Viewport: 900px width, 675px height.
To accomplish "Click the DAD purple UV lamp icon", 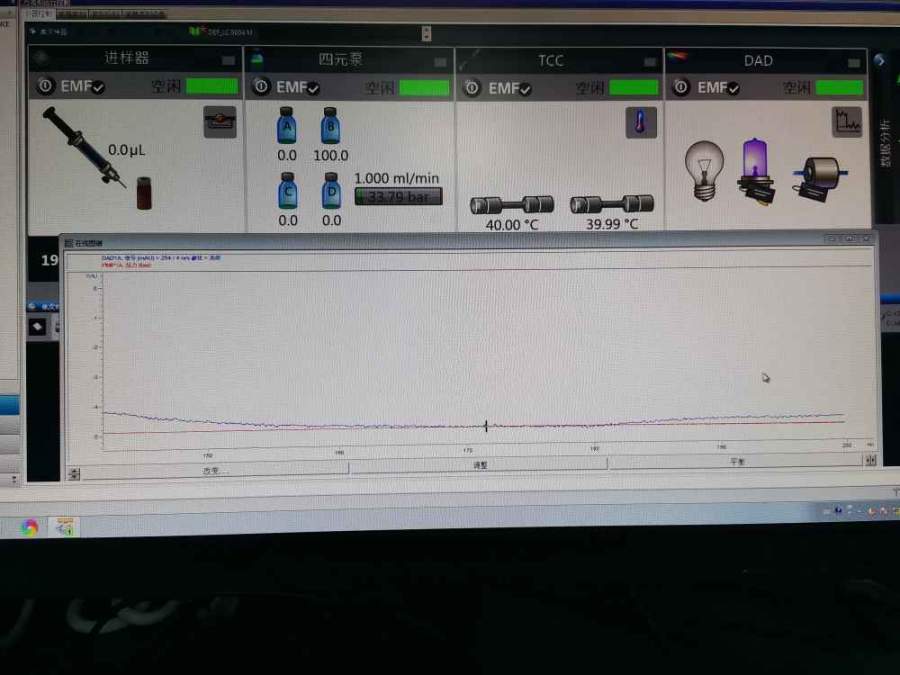I will pyautogui.click(x=756, y=171).
